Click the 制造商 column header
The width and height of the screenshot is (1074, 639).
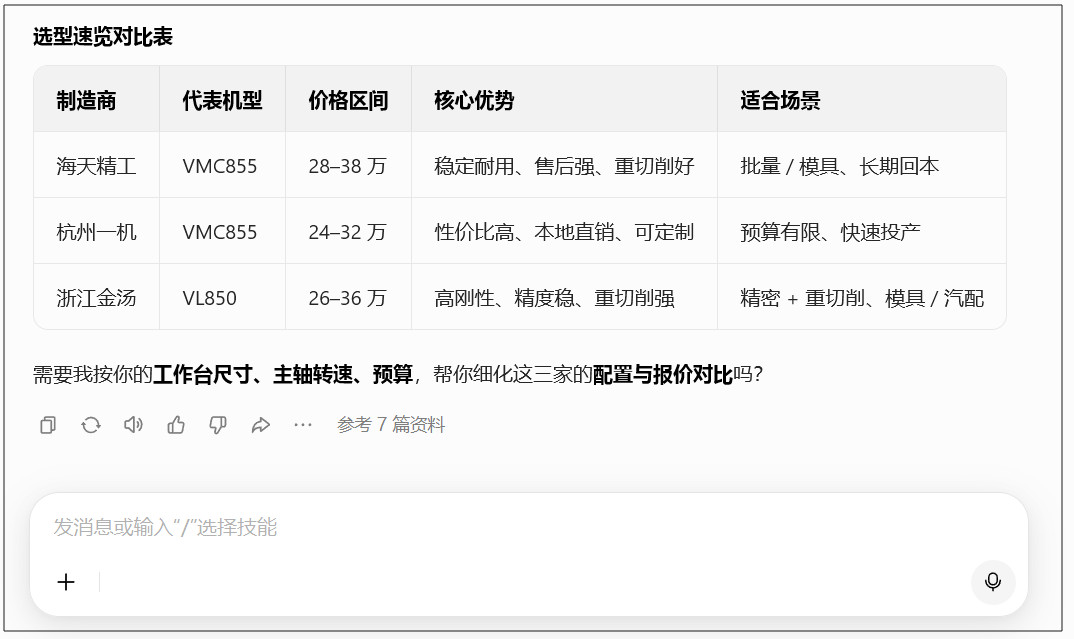[x=87, y=100]
